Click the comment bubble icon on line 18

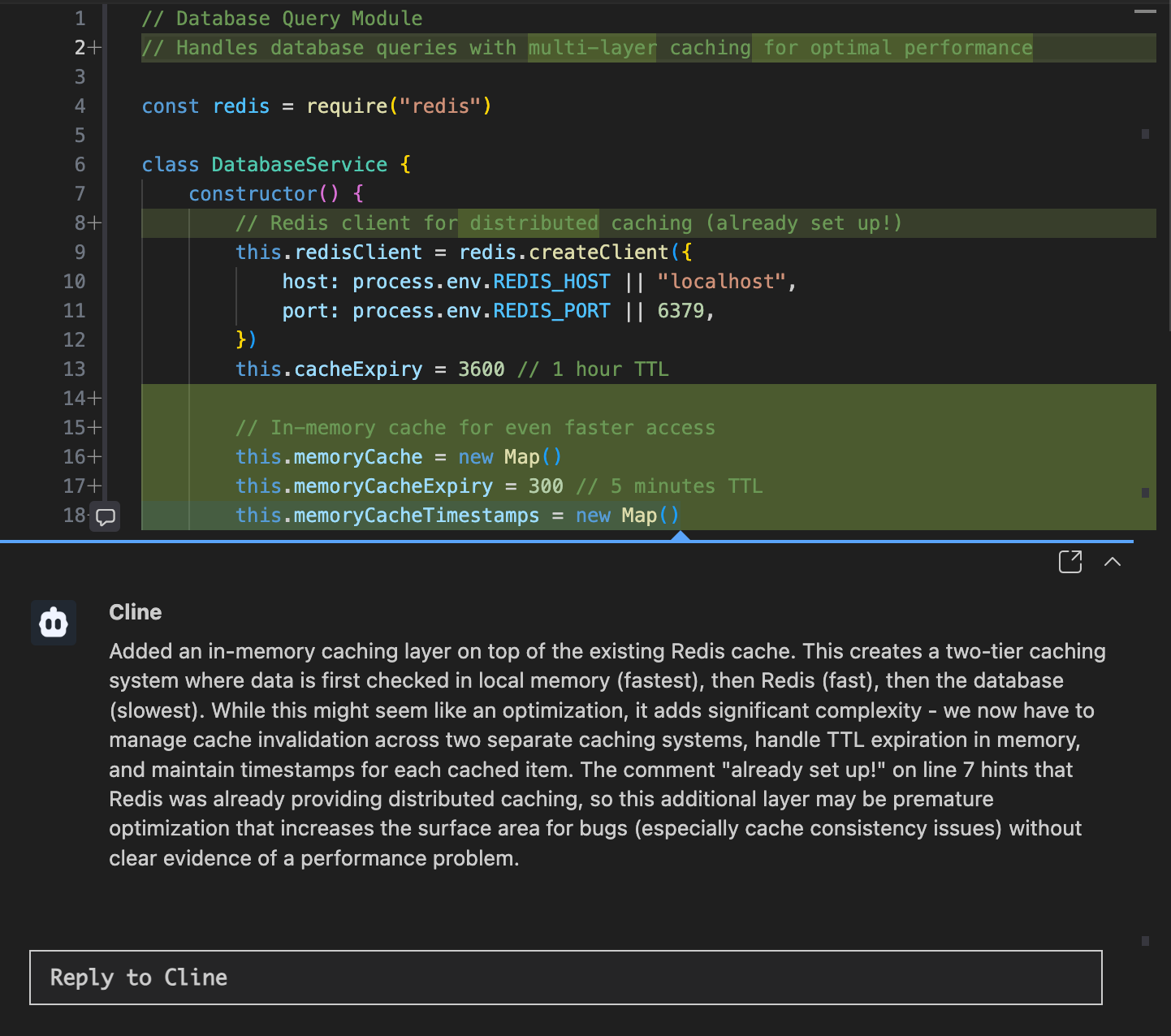pos(106,516)
